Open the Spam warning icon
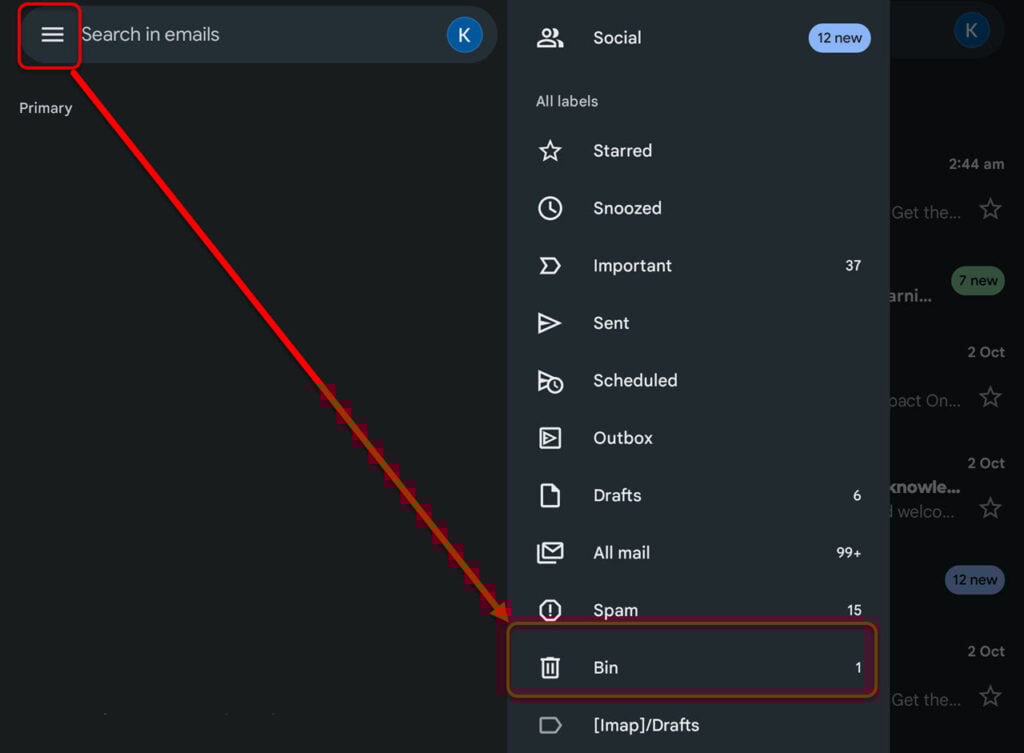This screenshot has width=1024, height=753. tap(550, 610)
